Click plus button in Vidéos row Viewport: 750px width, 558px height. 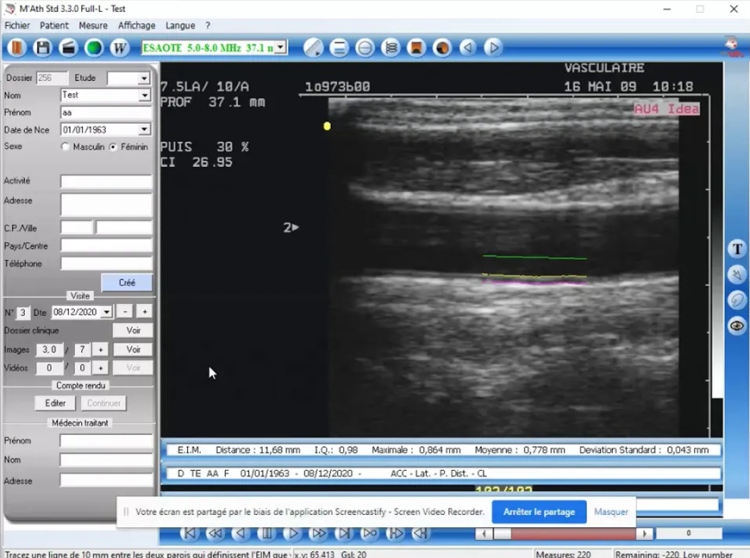100,368
